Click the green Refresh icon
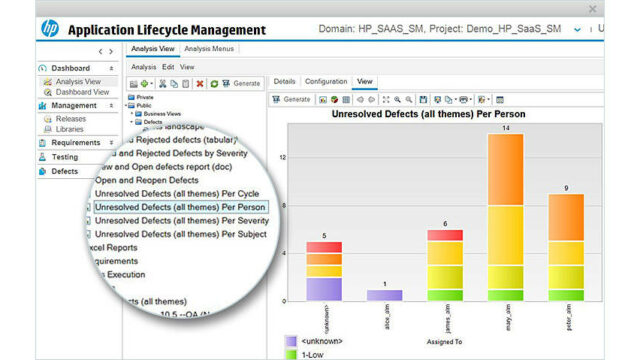The width and height of the screenshot is (640, 360). (214, 83)
